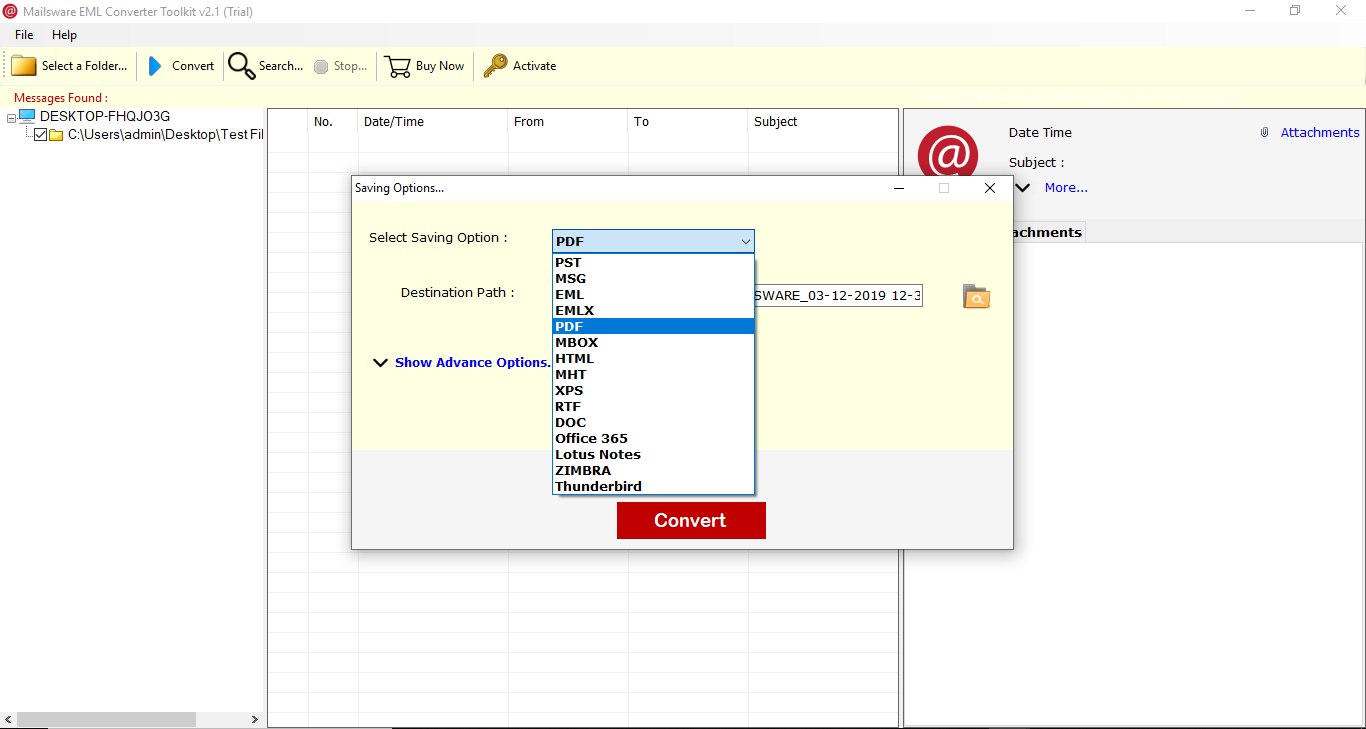Click the Show Advance Options link text
The height and width of the screenshot is (729, 1366).
(472, 363)
